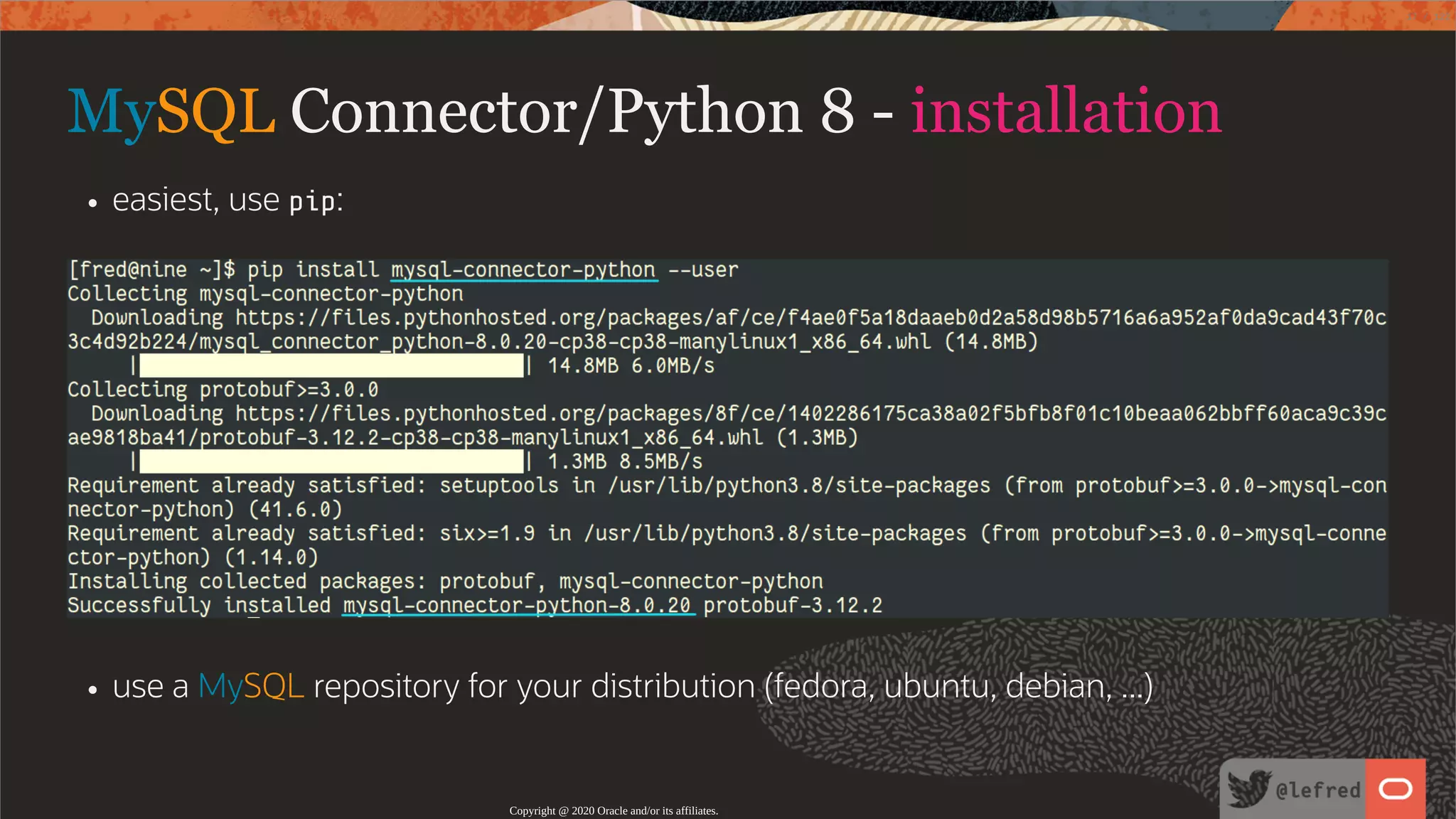The height and width of the screenshot is (819, 1456).
Task: Click the monospace 'pip' word in first bullet
Action: [311, 202]
